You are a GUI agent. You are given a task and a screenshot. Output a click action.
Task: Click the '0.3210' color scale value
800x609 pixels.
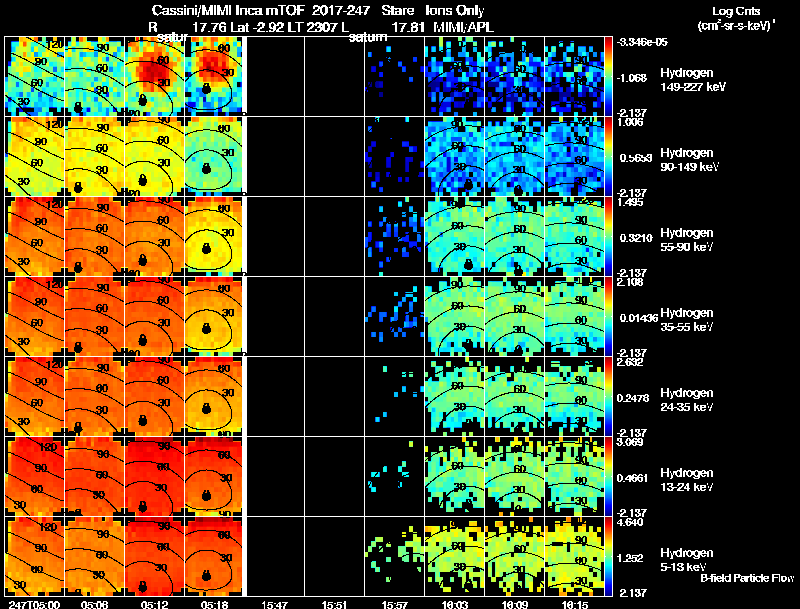636,238
